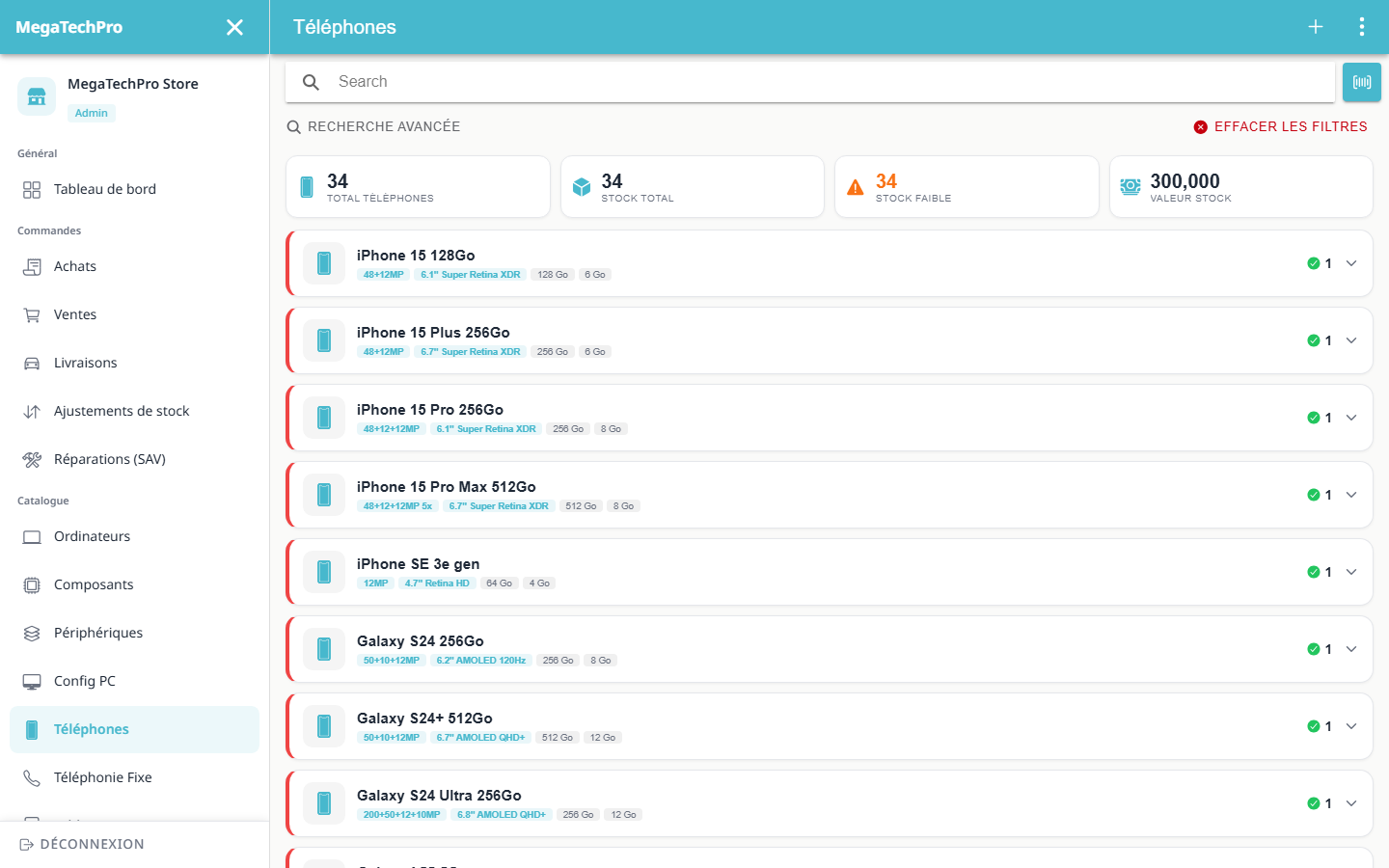Click the green stock check on iPhone 15 128Go
Image resolution: width=1389 pixels, height=868 pixels.
point(1314,263)
